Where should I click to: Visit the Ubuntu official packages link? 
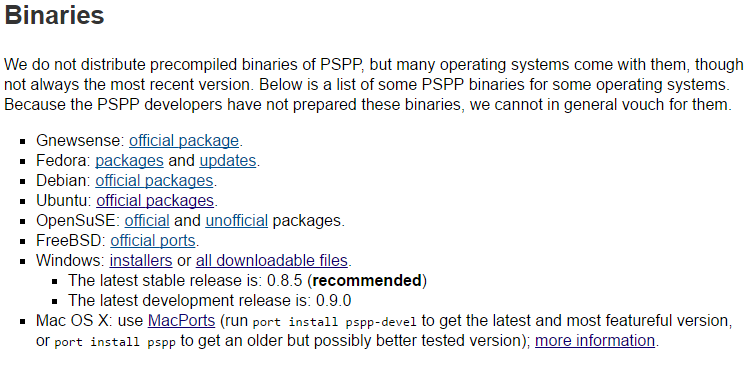click(x=155, y=200)
